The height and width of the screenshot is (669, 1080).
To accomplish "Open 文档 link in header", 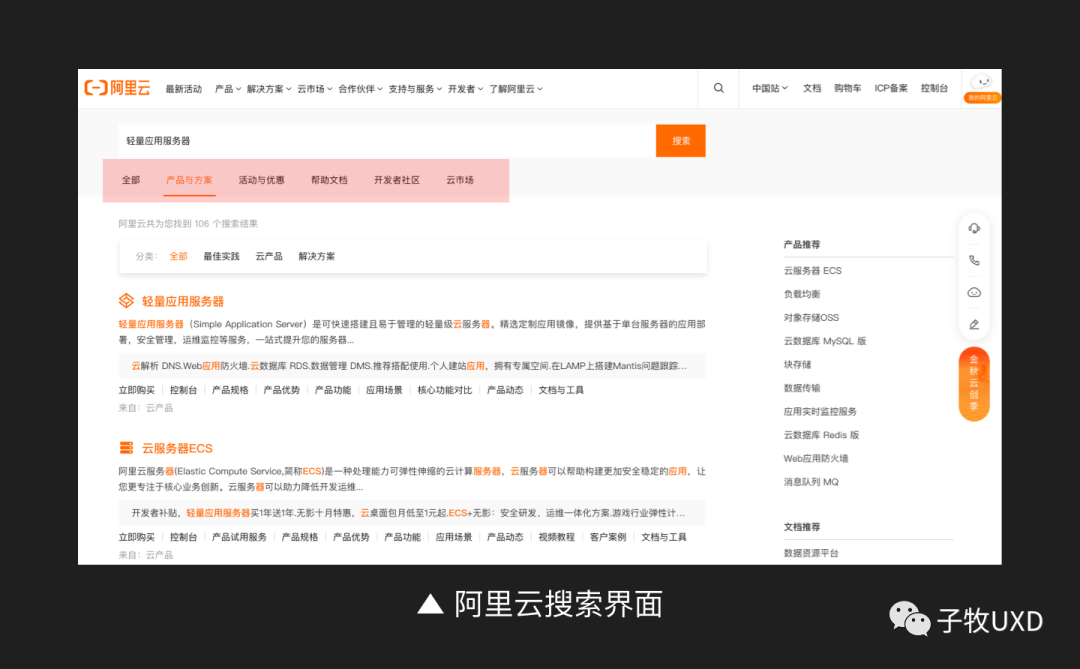I will [811, 88].
